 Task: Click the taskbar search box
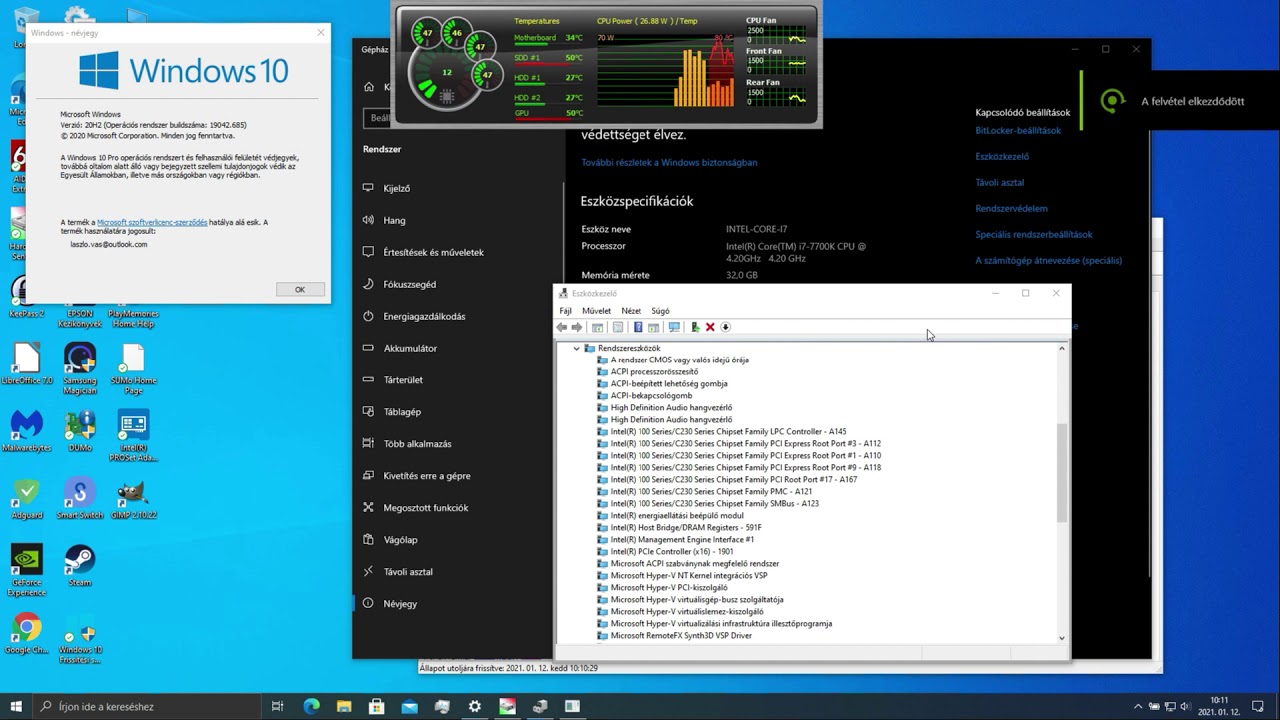(145, 706)
